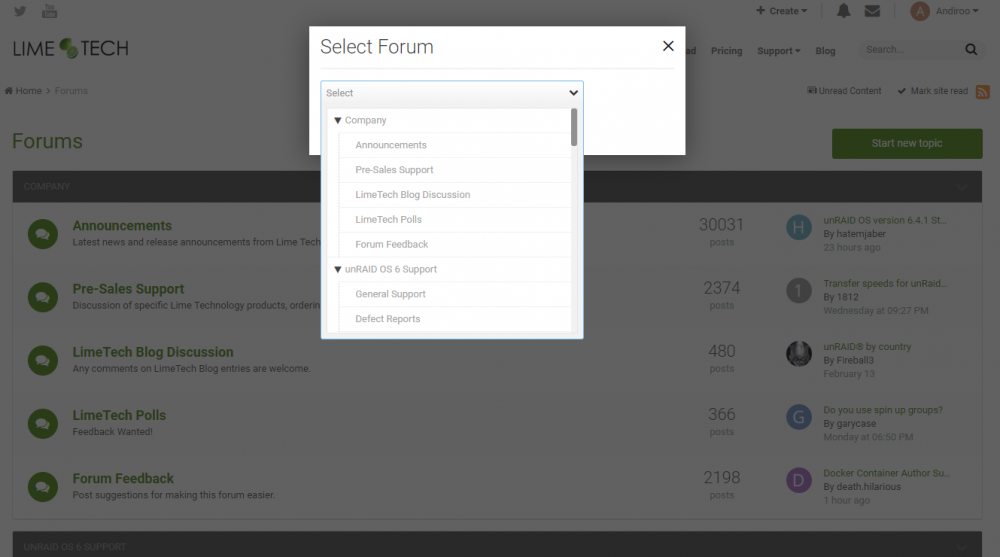Open LimeTech Blog Discussion forum title

[x=153, y=352]
